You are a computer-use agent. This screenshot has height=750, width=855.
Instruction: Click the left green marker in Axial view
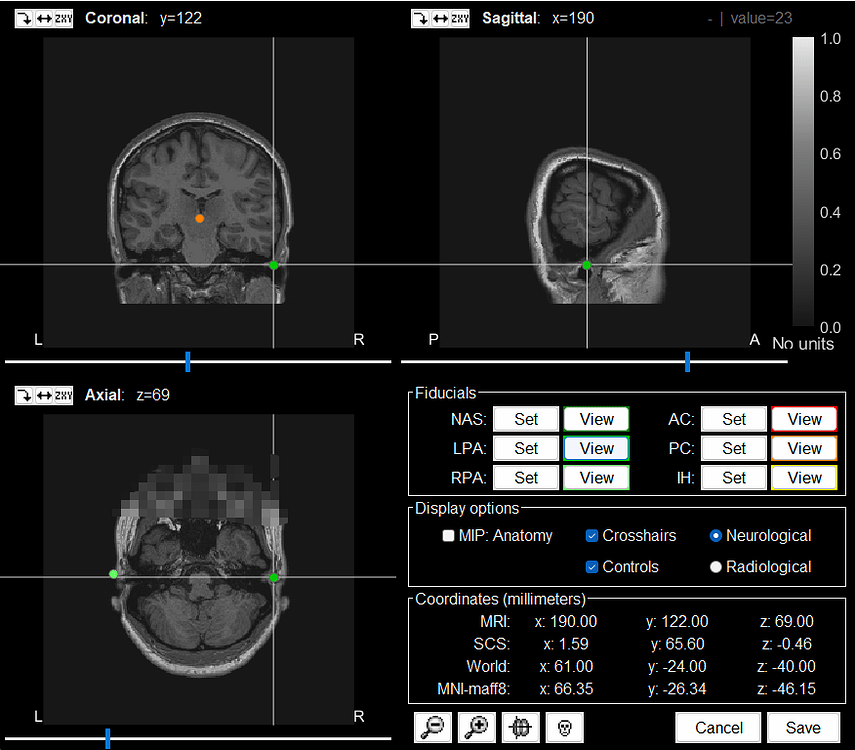click(x=113, y=574)
